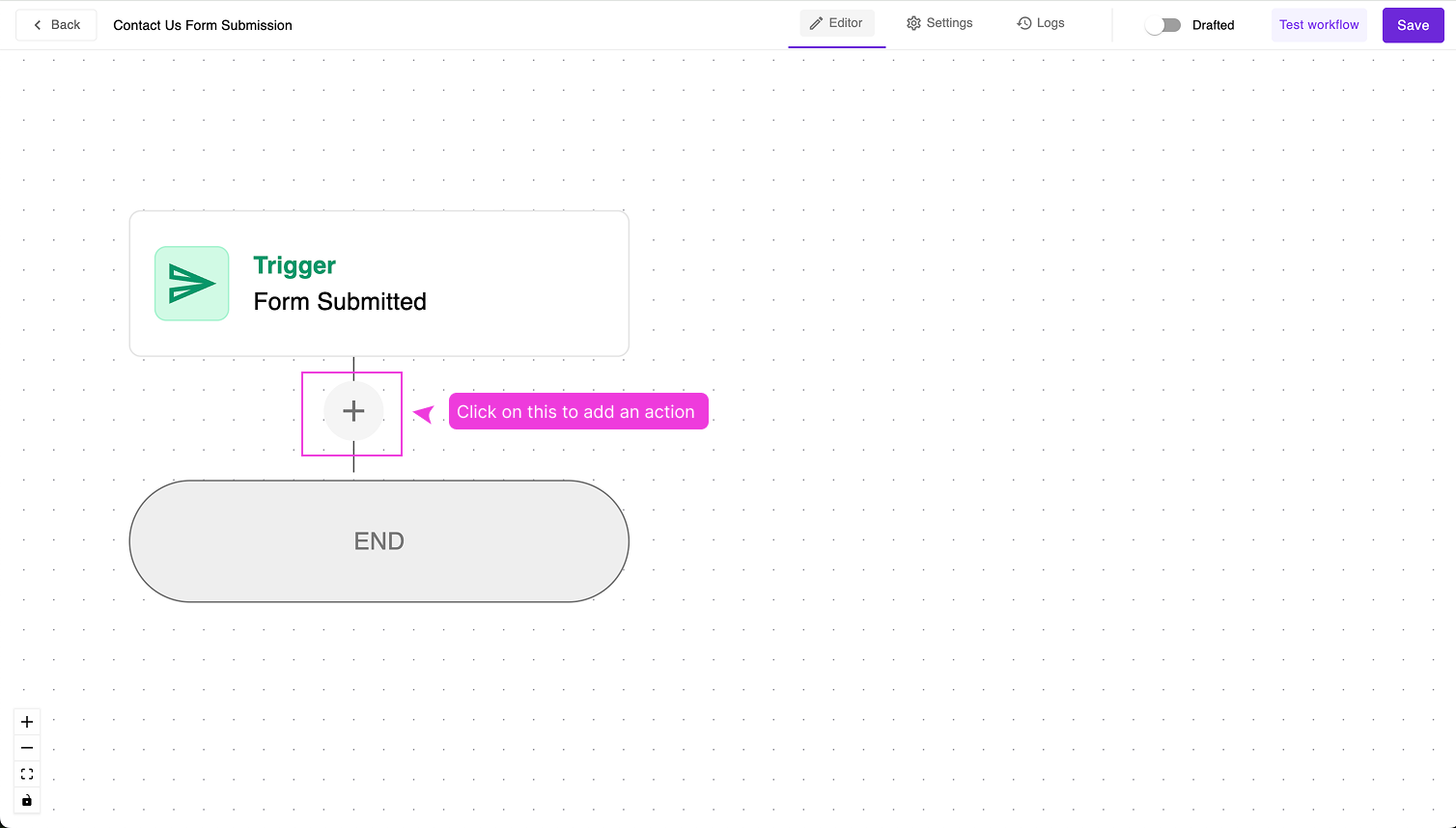Click the pencil icon beside Editor

[x=817, y=23]
